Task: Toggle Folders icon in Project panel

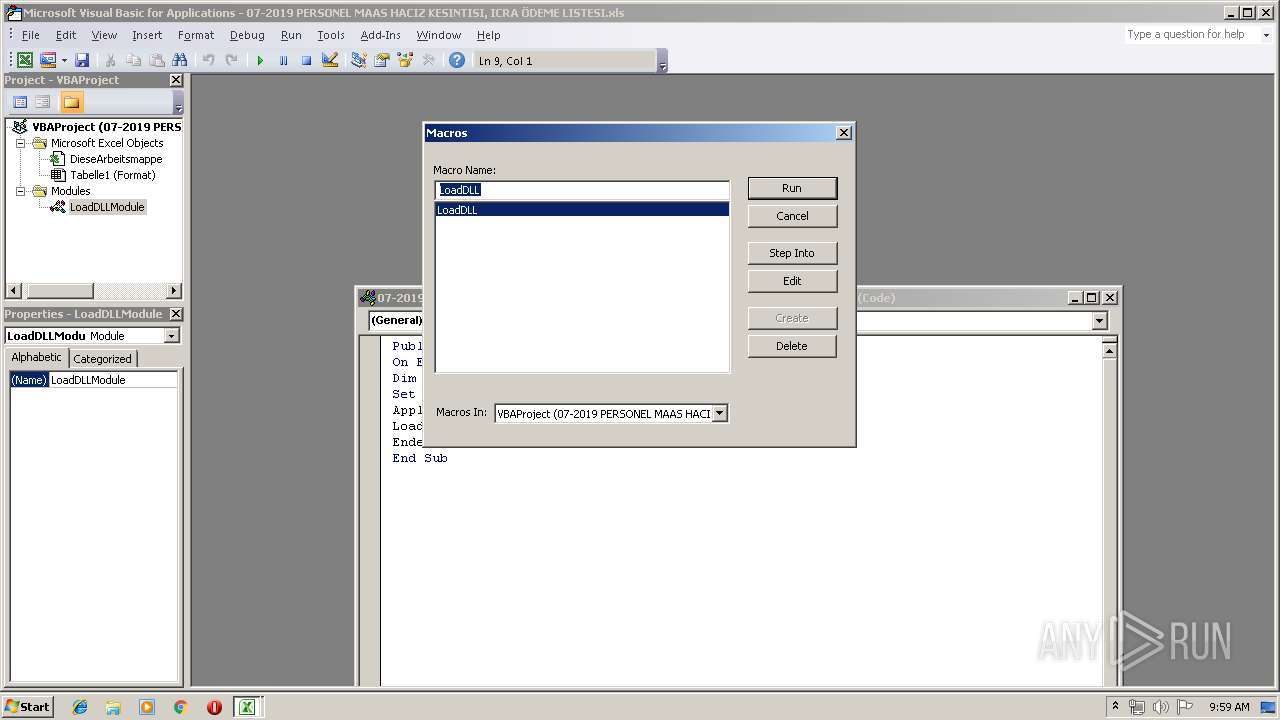Action: (x=71, y=102)
